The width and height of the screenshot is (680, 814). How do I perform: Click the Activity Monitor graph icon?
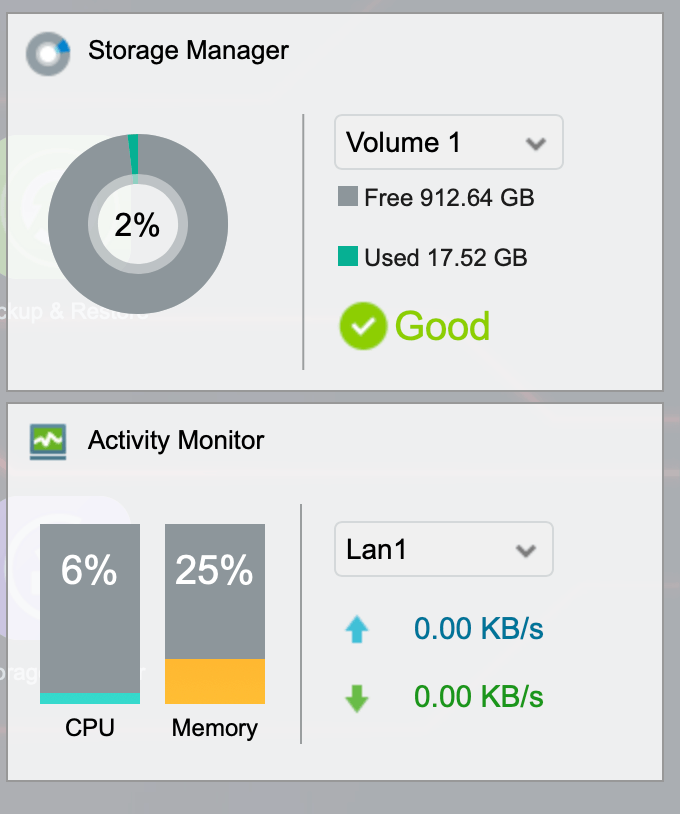(48, 442)
